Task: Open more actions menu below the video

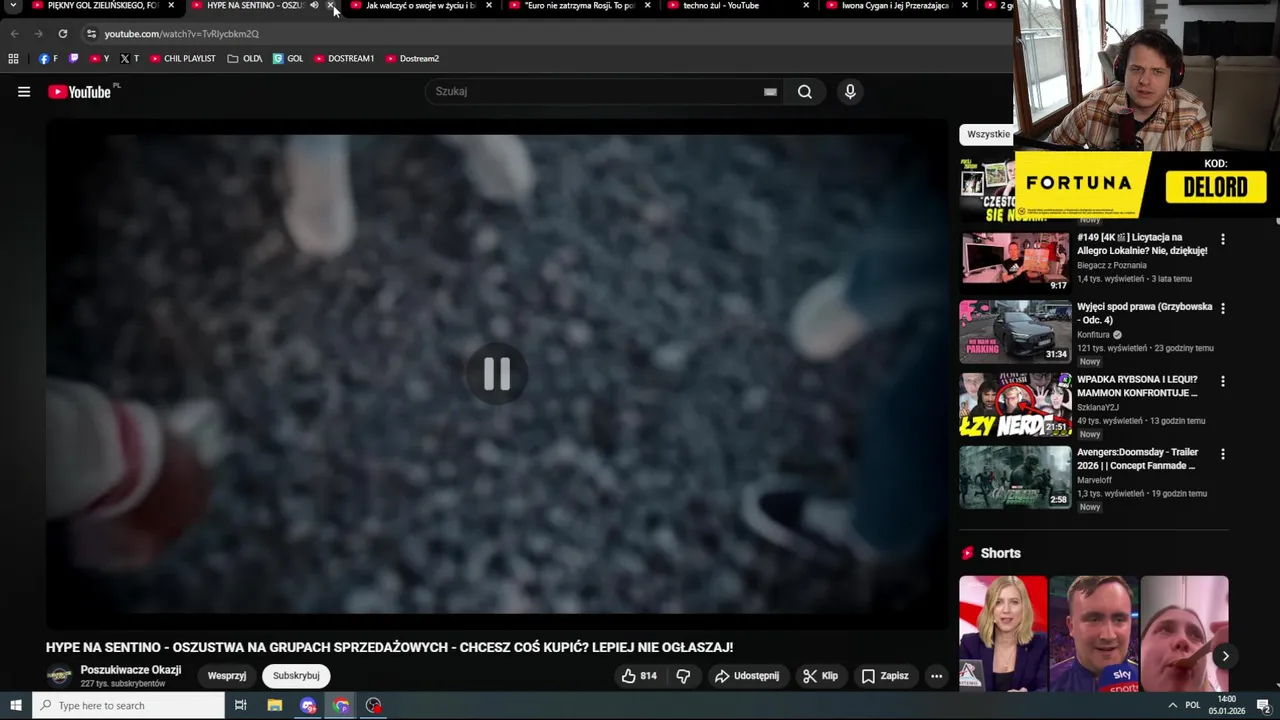Action: (936, 676)
